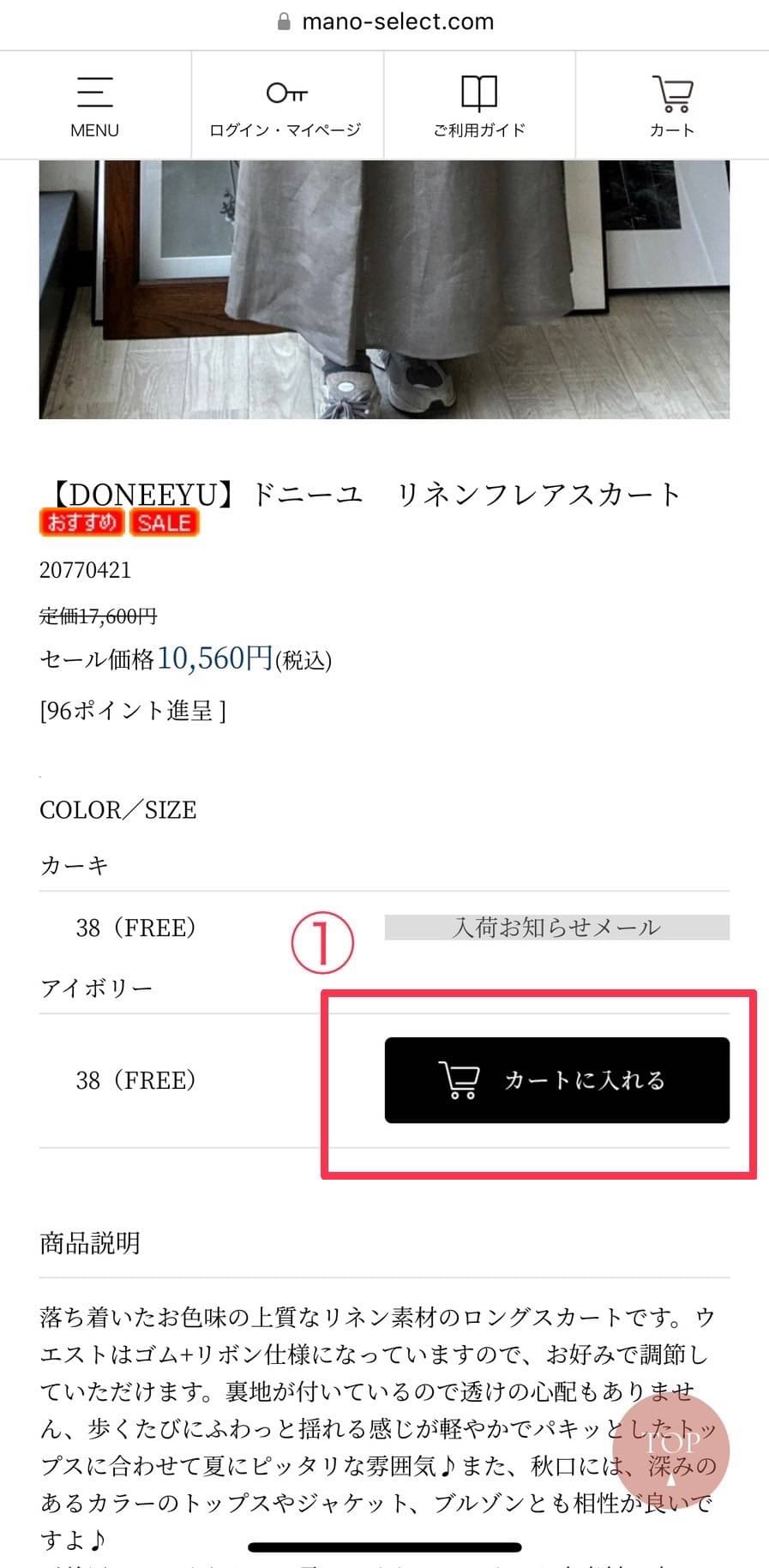Open the key icon for Login/My Page
Screen dimensions: 769x1568
[x=286, y=92]
